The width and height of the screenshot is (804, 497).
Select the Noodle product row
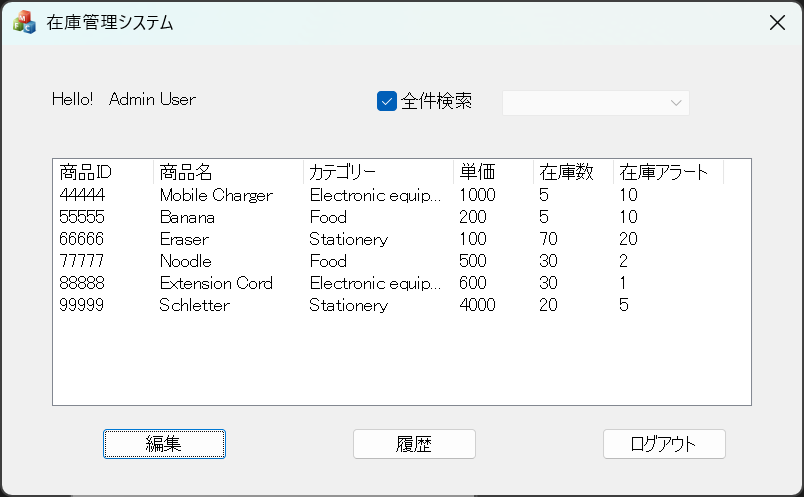185,261
